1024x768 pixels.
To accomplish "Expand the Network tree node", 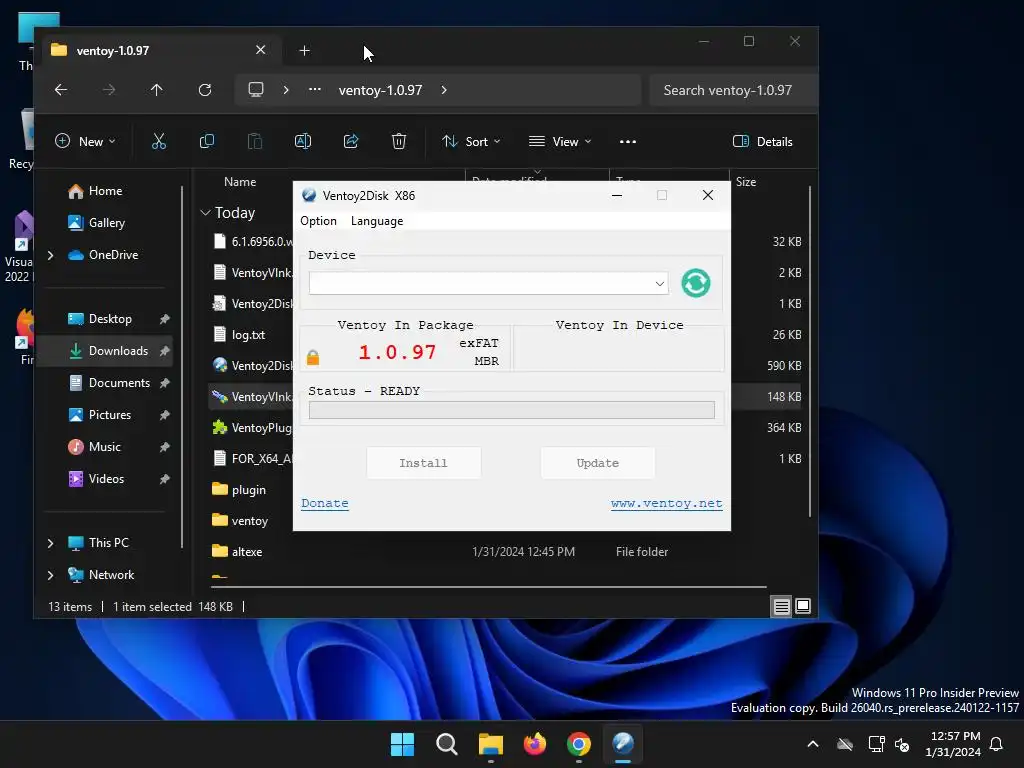I will [50, 575].
